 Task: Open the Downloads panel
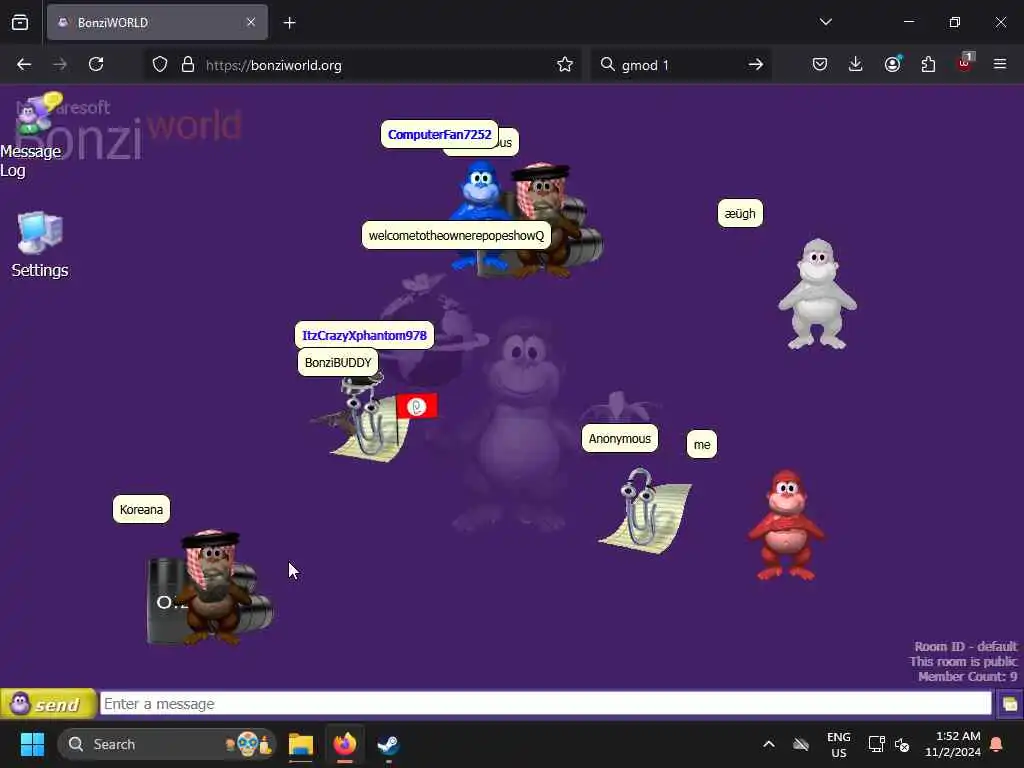tap(856, 65)
